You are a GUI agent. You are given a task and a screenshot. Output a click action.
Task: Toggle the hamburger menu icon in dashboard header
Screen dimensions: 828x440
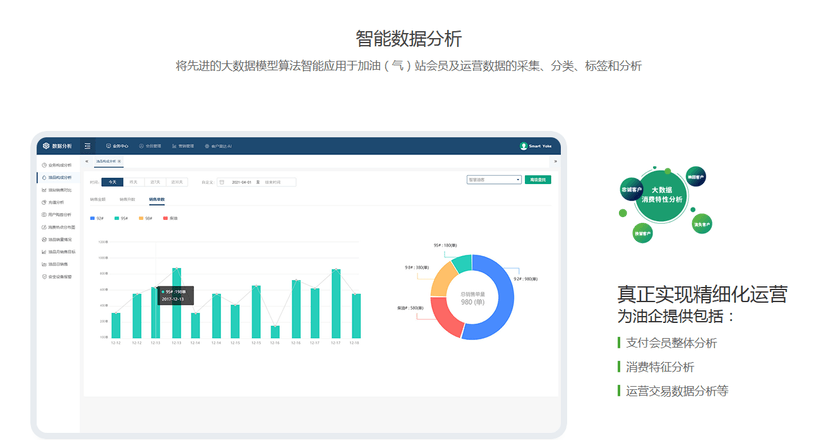click(88, 146)
